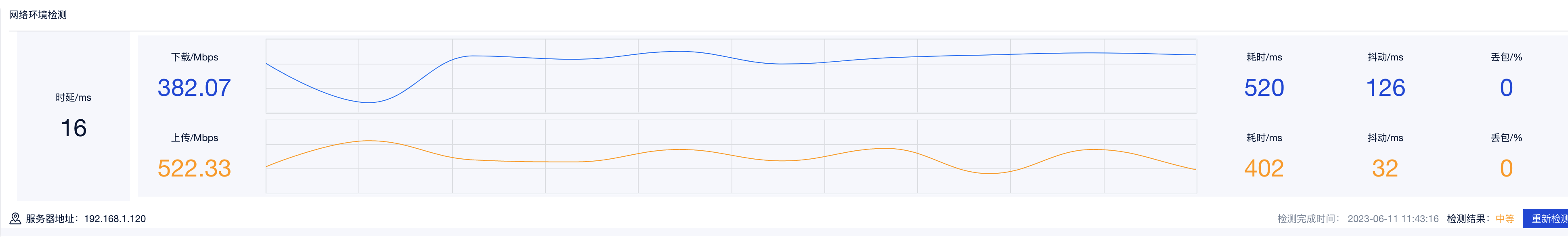This screenshot has width=1568, height=245.
Task: Click the 时延/ms label
Action: click(x=73, y=97)
